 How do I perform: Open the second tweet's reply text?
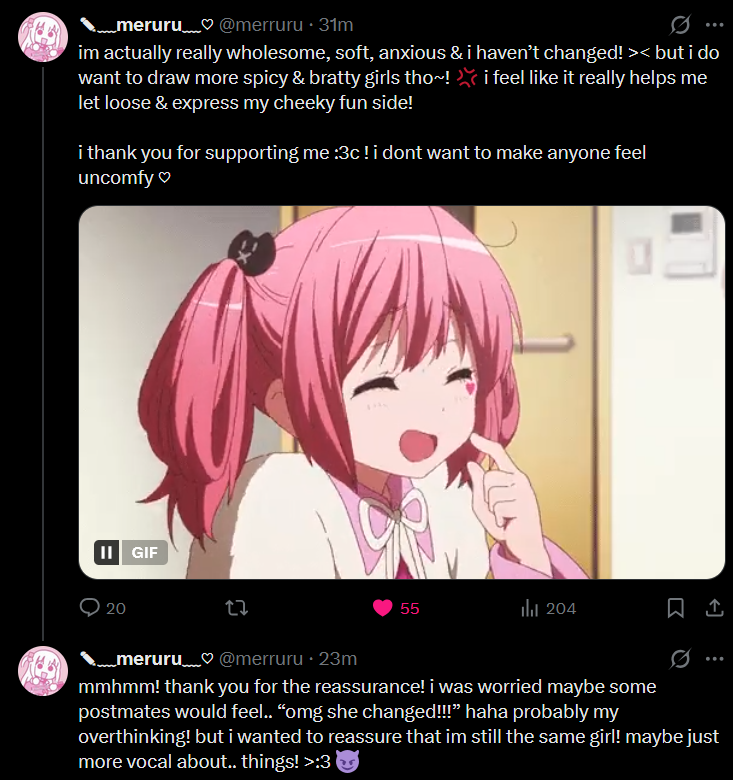click(398, 724)
